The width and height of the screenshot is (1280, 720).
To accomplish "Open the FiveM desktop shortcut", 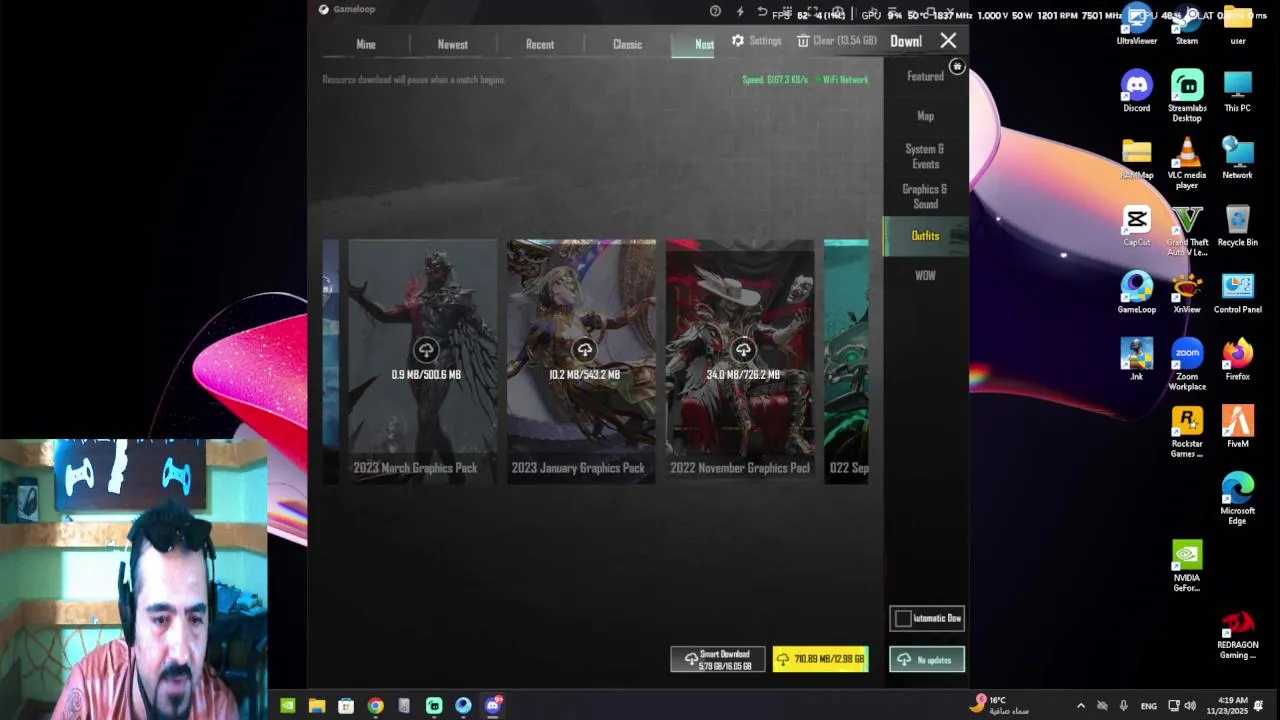I will coord(1237,427).
